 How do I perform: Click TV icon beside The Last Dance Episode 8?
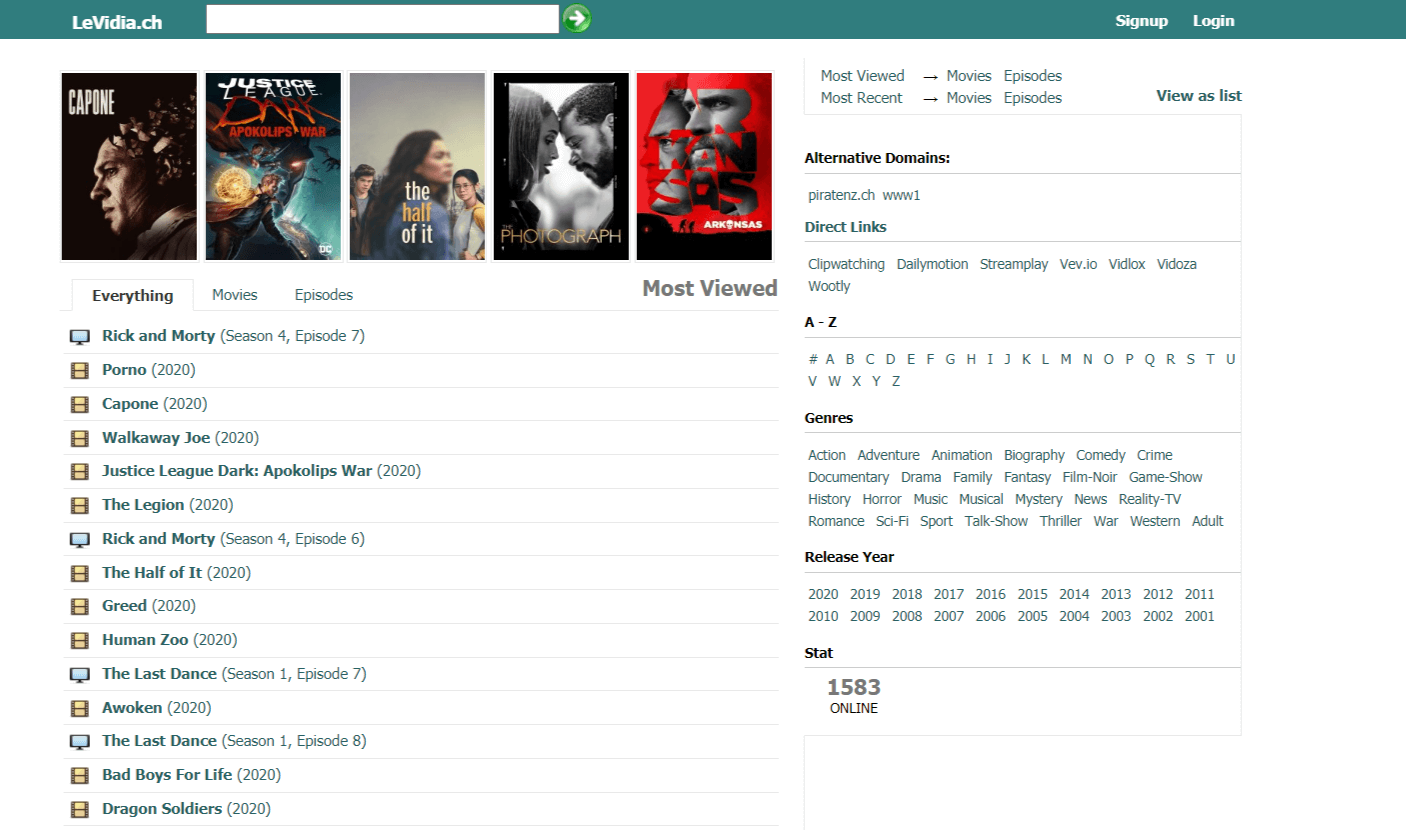point(80,742)
